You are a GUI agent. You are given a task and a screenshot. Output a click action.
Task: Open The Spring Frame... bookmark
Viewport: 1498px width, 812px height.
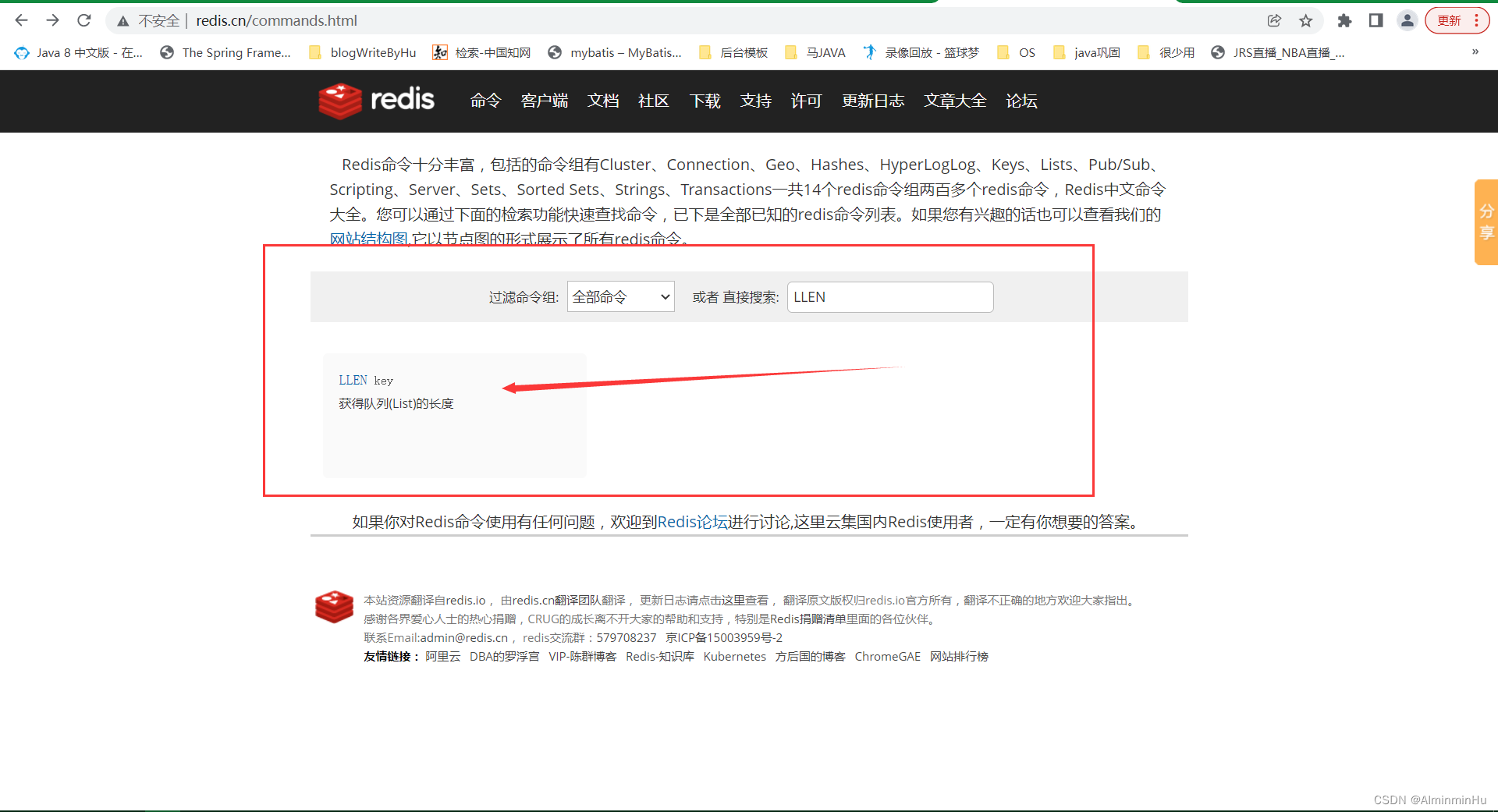(x=225, y=52)
